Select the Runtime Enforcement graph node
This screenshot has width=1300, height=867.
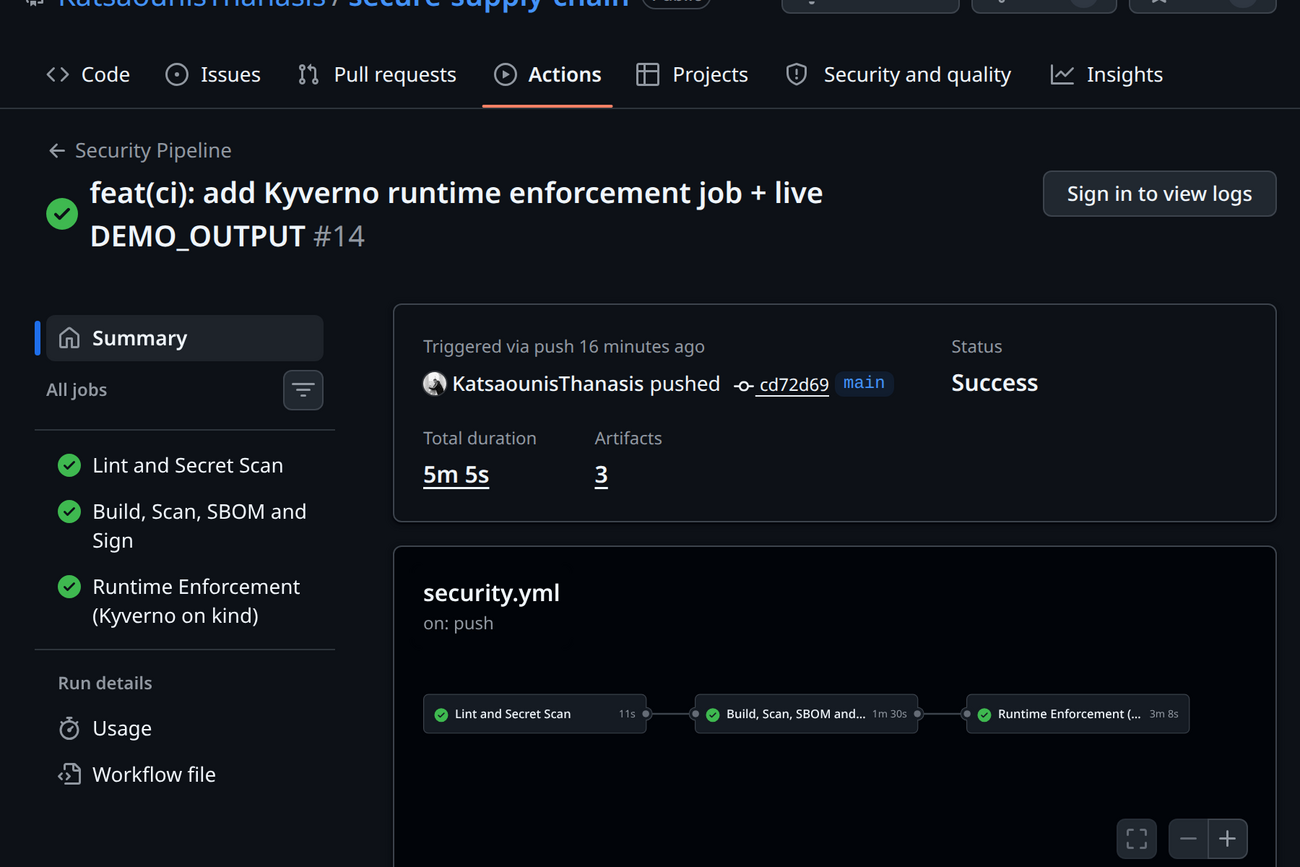[1077, 714]
